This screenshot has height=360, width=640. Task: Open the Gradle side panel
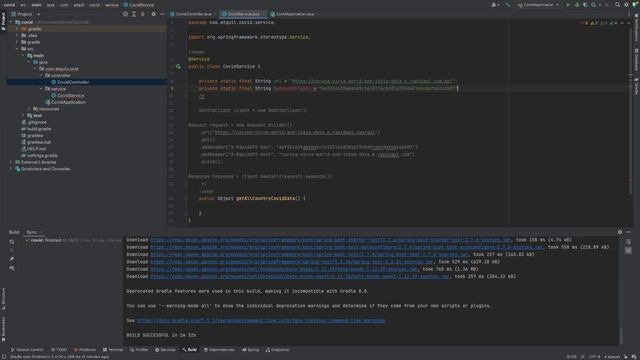636,87
